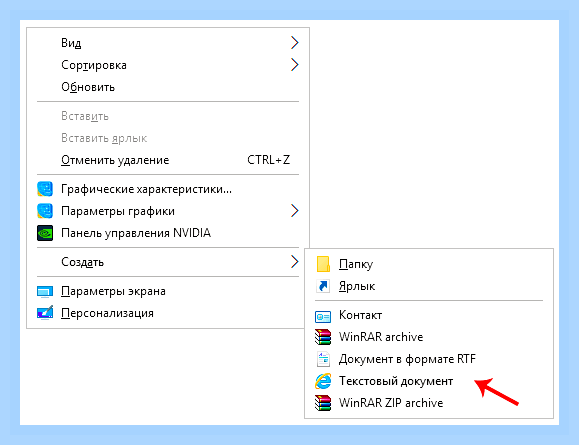Click the CTRL+Z shortcut text
Image resolution: width=579 pixels, height=445 pixels.
[268, 160]
